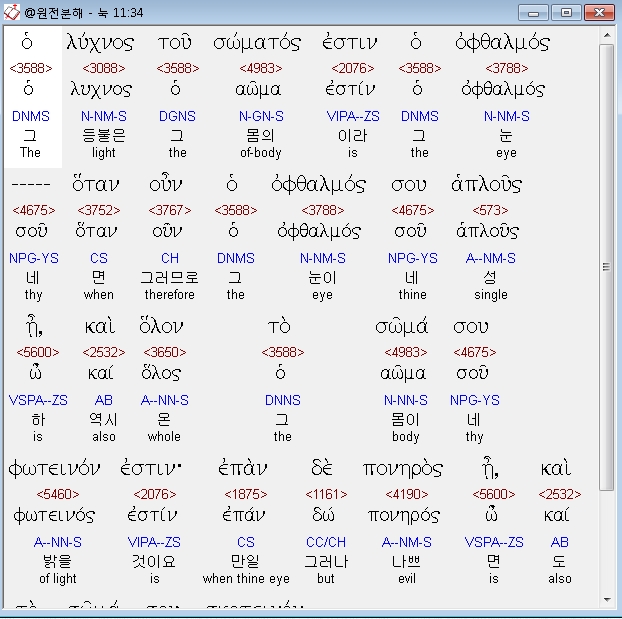This screenshot has width=622, height=619.
Task: Click the Korean gloss 몸의
Action: (260, 135)
